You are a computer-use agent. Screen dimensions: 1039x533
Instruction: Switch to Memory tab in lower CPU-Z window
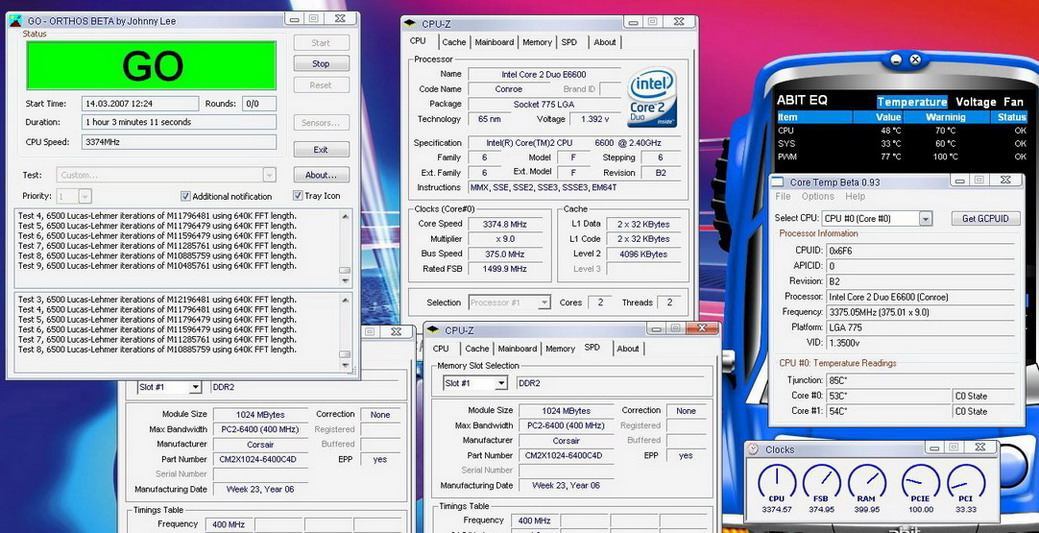[x=560, y=349]
